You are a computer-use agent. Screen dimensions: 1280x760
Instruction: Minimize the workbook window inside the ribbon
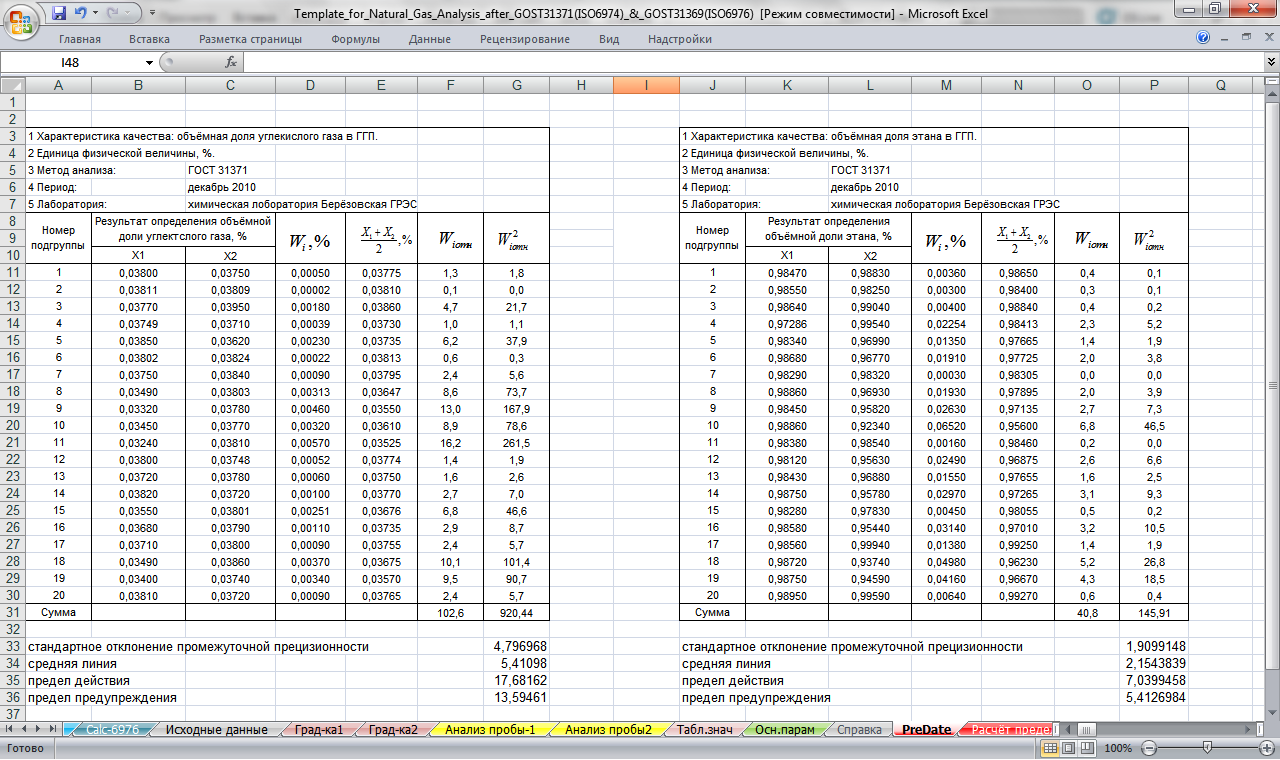tap(1222, 38)
